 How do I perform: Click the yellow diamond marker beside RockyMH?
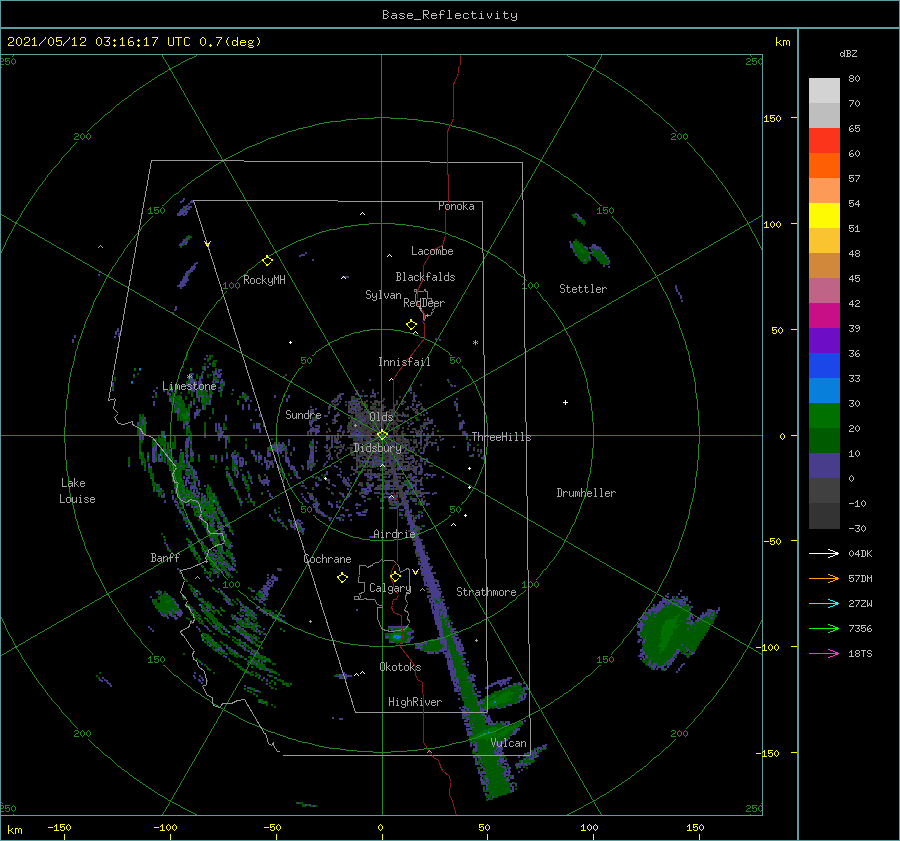pyautogui.click(x=267, y=261)
